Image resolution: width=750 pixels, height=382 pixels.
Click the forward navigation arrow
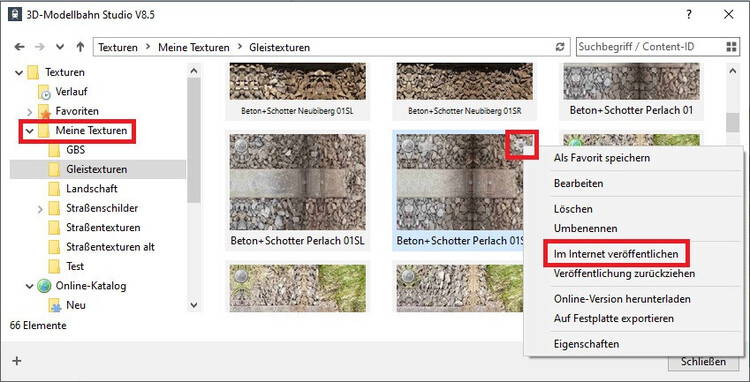click(40, 47)
